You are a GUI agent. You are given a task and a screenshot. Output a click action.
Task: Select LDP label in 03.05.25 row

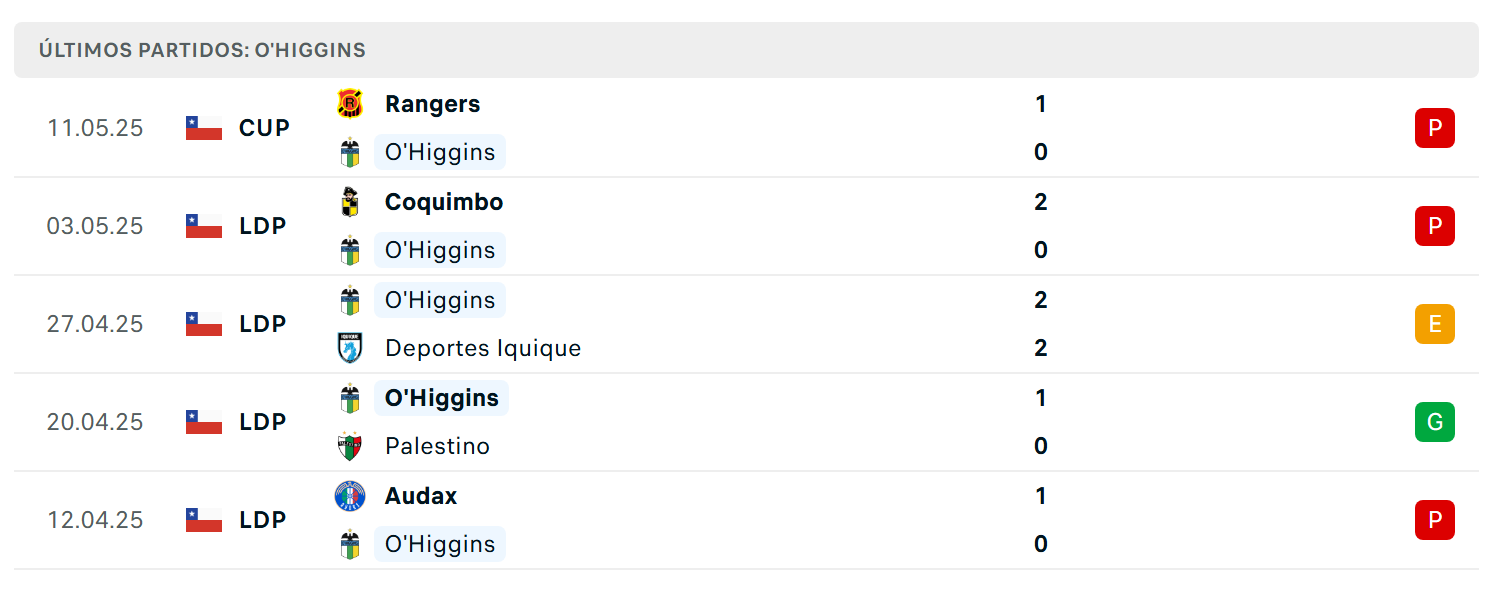tap(263, 226)
